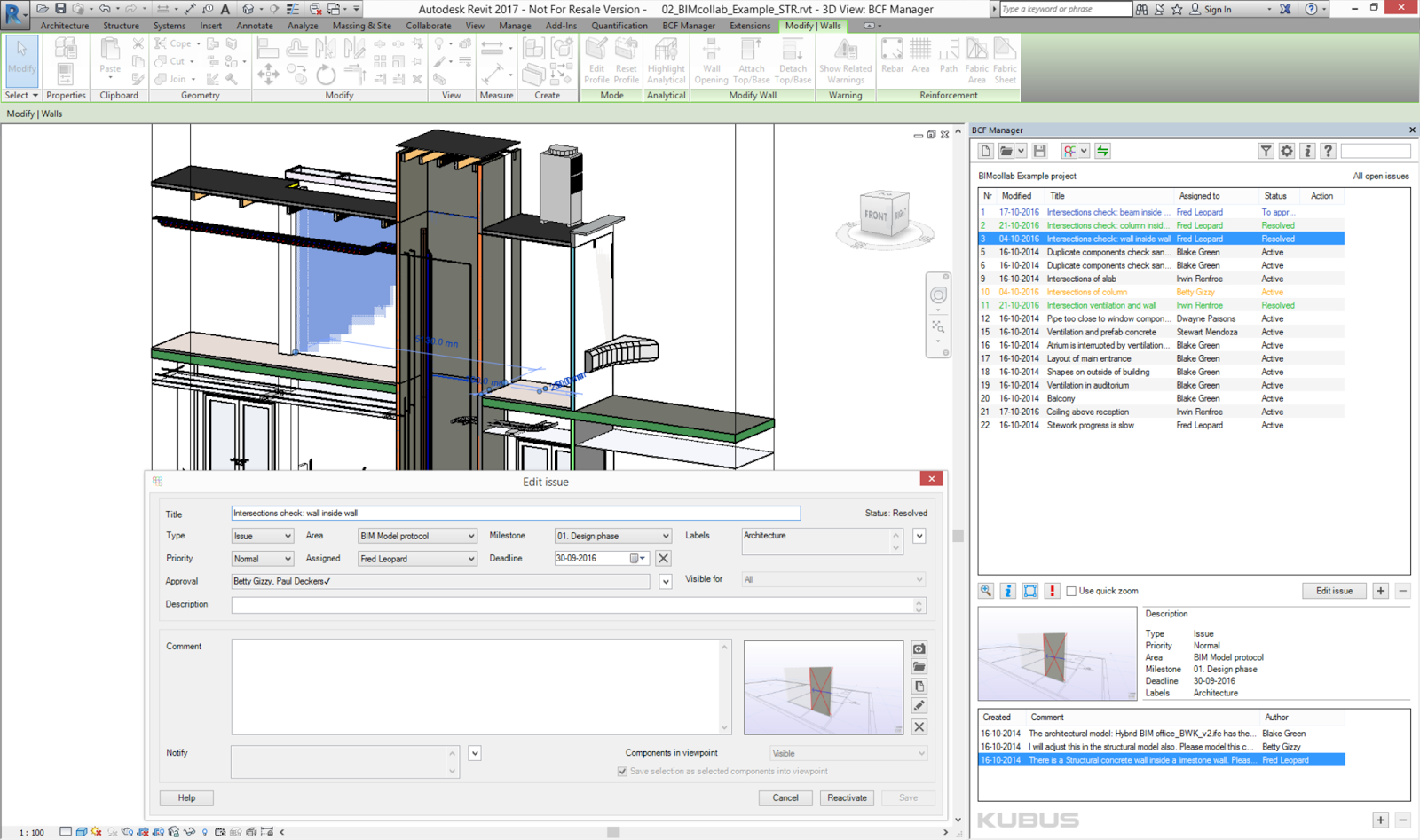Create new BCF file with the blank page icon
Screen dimensions: 1420x840
pyautogui.click(x=984, y=150)
